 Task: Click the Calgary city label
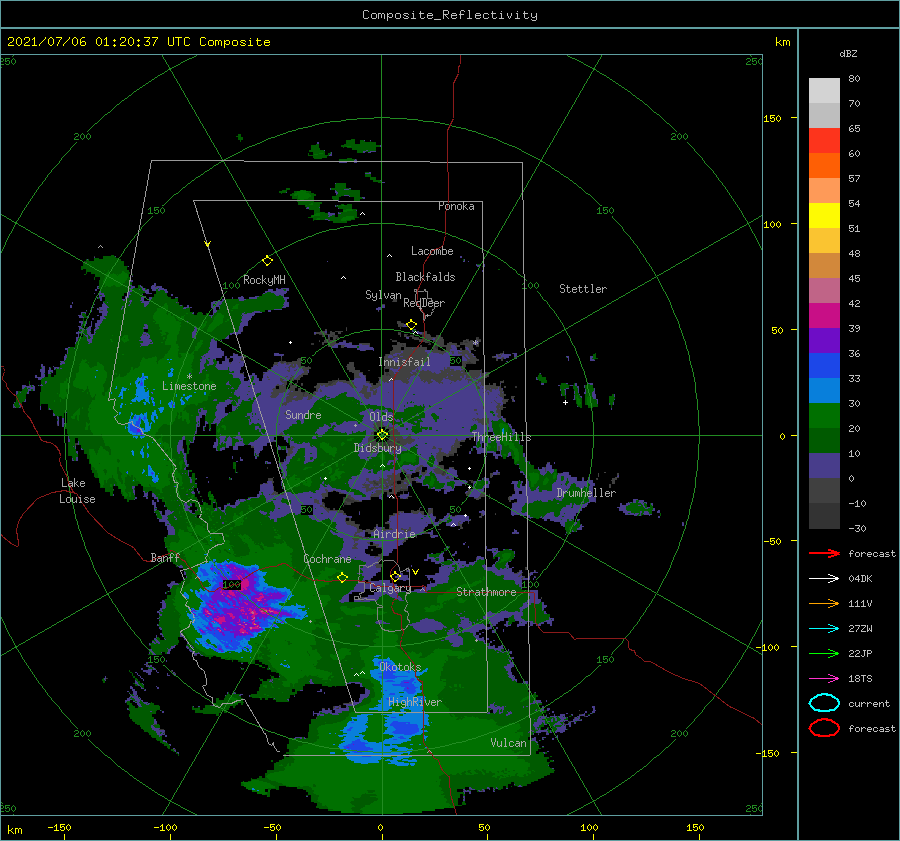(x=390, y=588)
